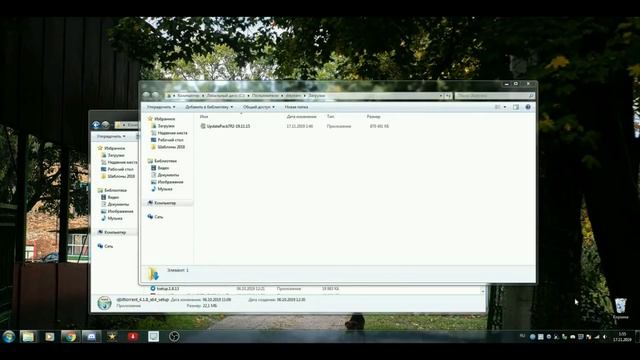
Task: Select Видео in rear window sidebar
Action: pyautogui.click(x=110, y=197)
